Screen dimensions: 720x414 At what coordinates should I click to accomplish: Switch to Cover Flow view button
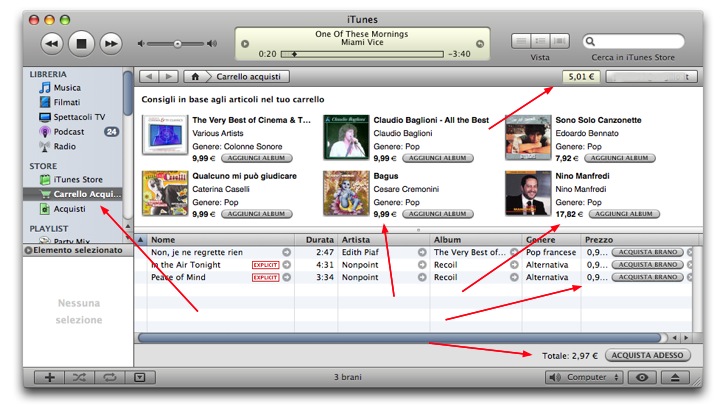point(560,41)
